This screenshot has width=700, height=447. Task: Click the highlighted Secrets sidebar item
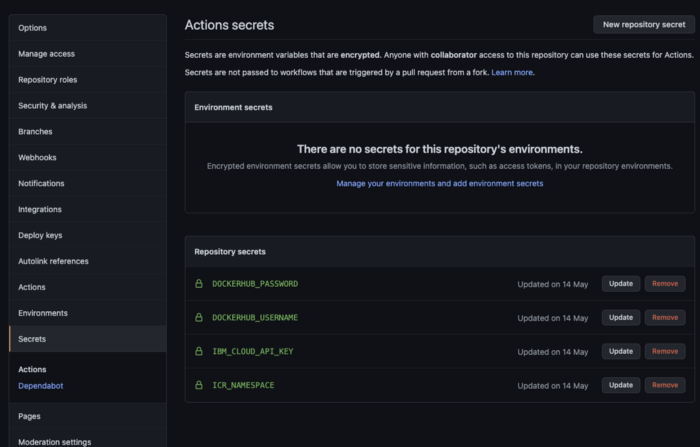(88, 338)
